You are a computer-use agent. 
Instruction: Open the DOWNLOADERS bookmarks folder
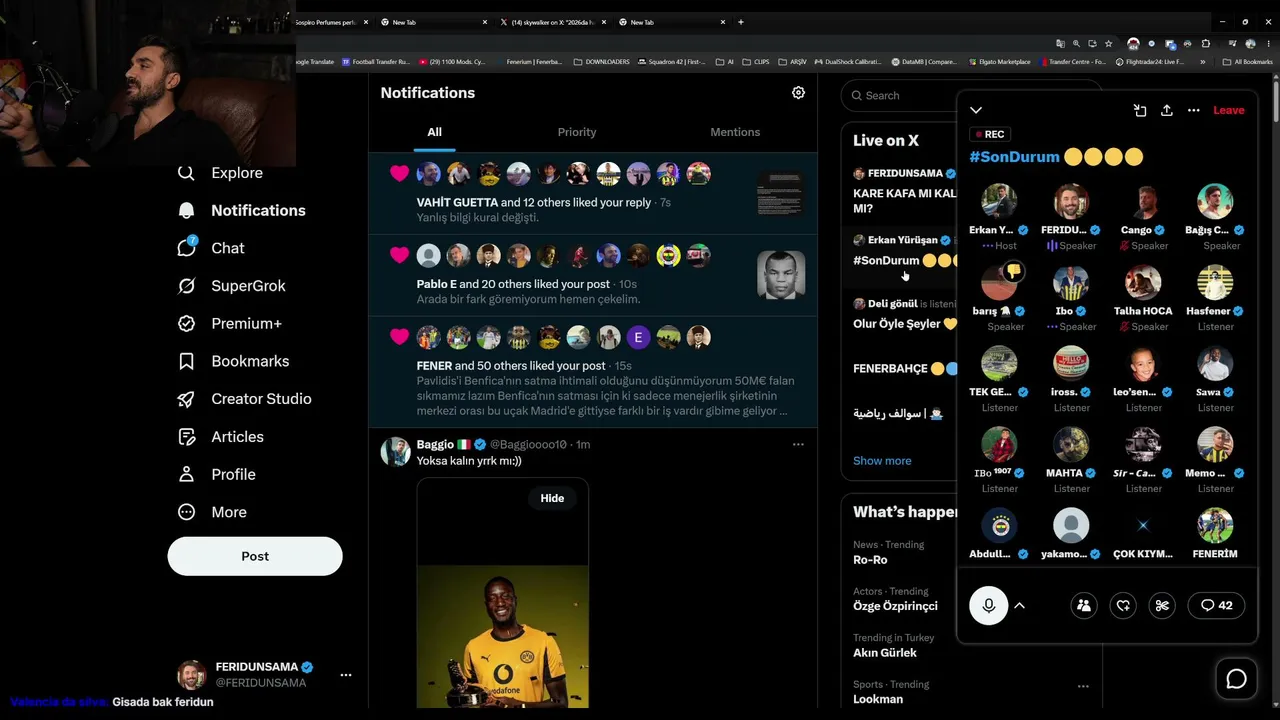coord(602,62)
